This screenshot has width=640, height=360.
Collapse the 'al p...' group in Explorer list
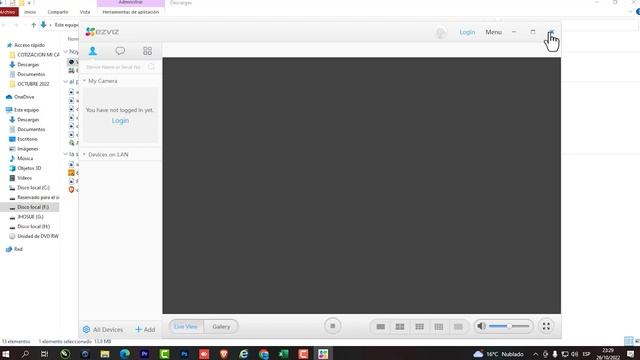[x=66, y=82]
